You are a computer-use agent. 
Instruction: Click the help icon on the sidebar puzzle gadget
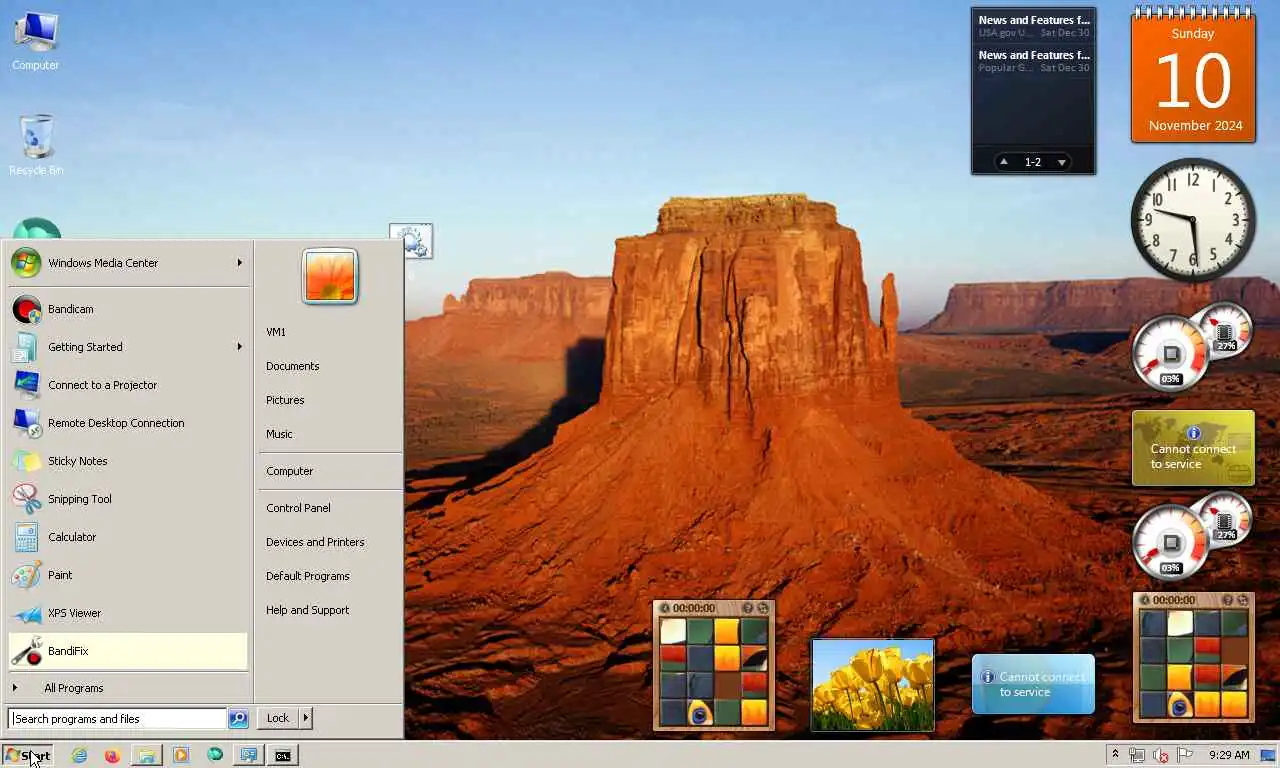pyautogui.click(x=1227, y=600)
